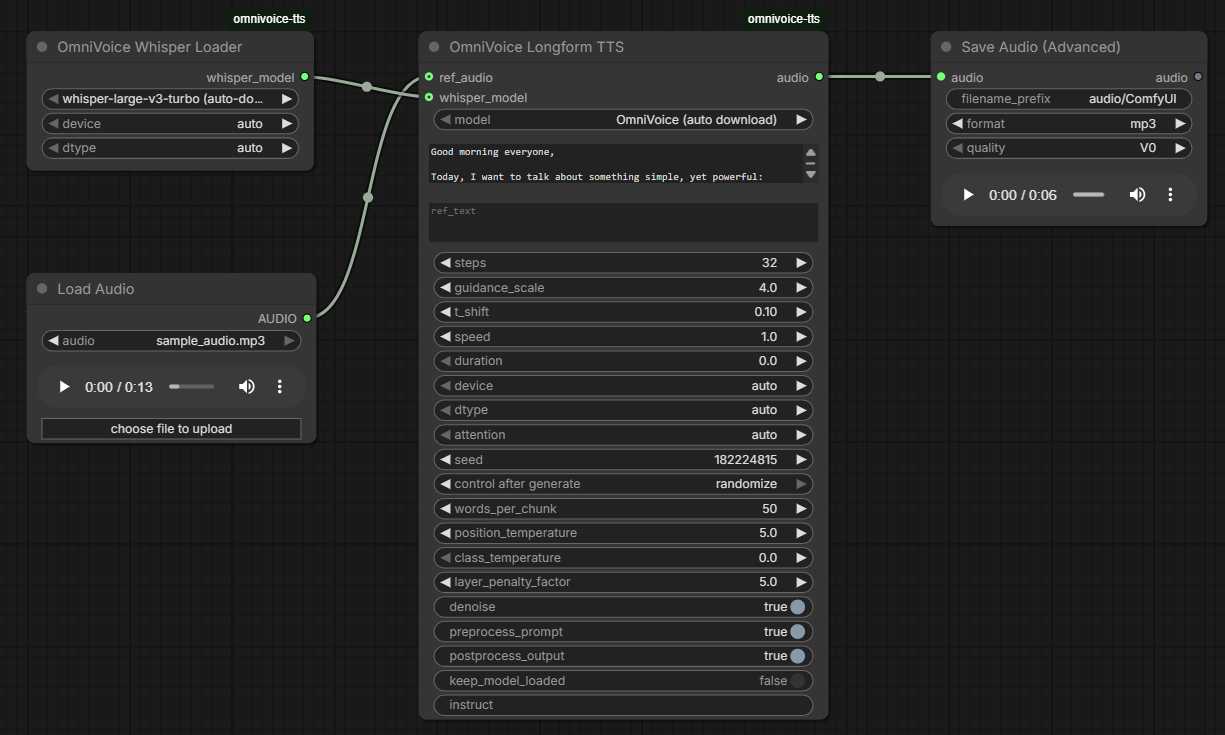Open the whisper-large-v3-turbo model dropdown
1225x735 pixels.
click(170, 99)
